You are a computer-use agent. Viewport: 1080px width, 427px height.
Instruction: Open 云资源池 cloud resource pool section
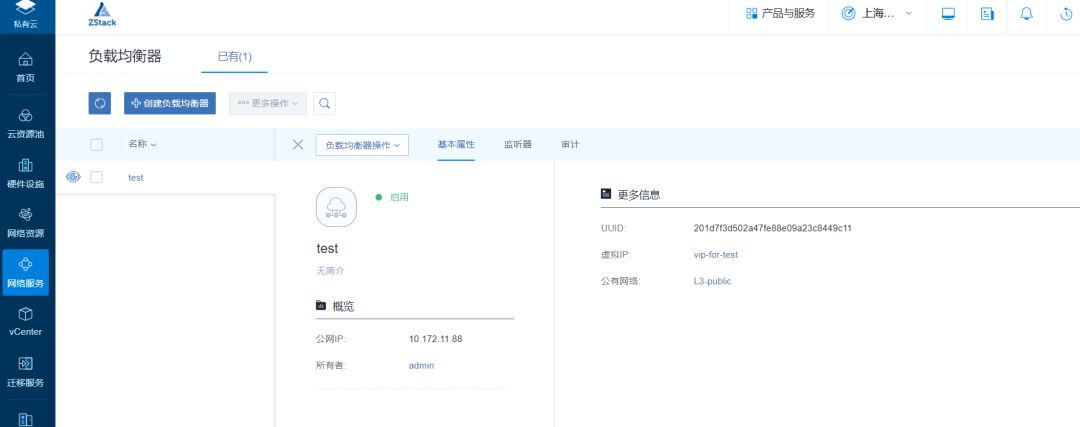pyautogui.click(x=25, y=123)
